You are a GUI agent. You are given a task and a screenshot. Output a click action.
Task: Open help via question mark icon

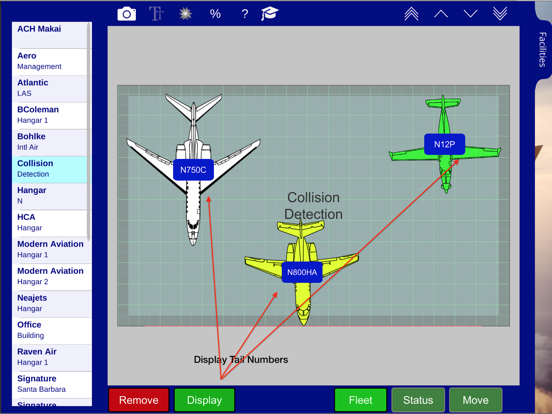point(245,14)
